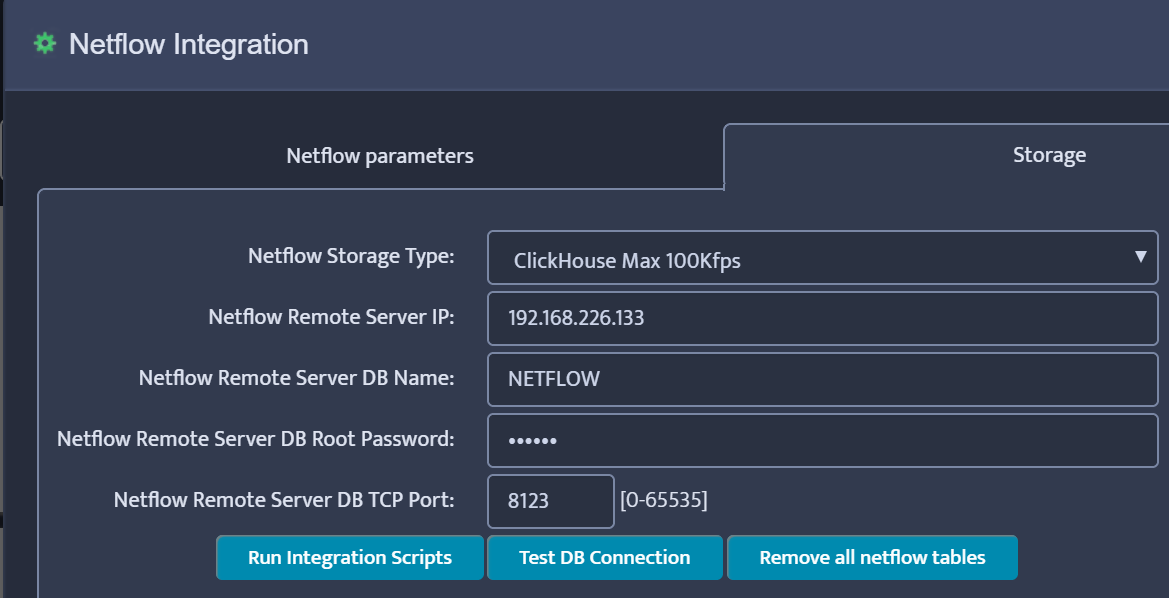The width and height of the screenshot is (1169, 598).
Task: Click the Remove all netflow tables button
Action: (x=872, y=557)
